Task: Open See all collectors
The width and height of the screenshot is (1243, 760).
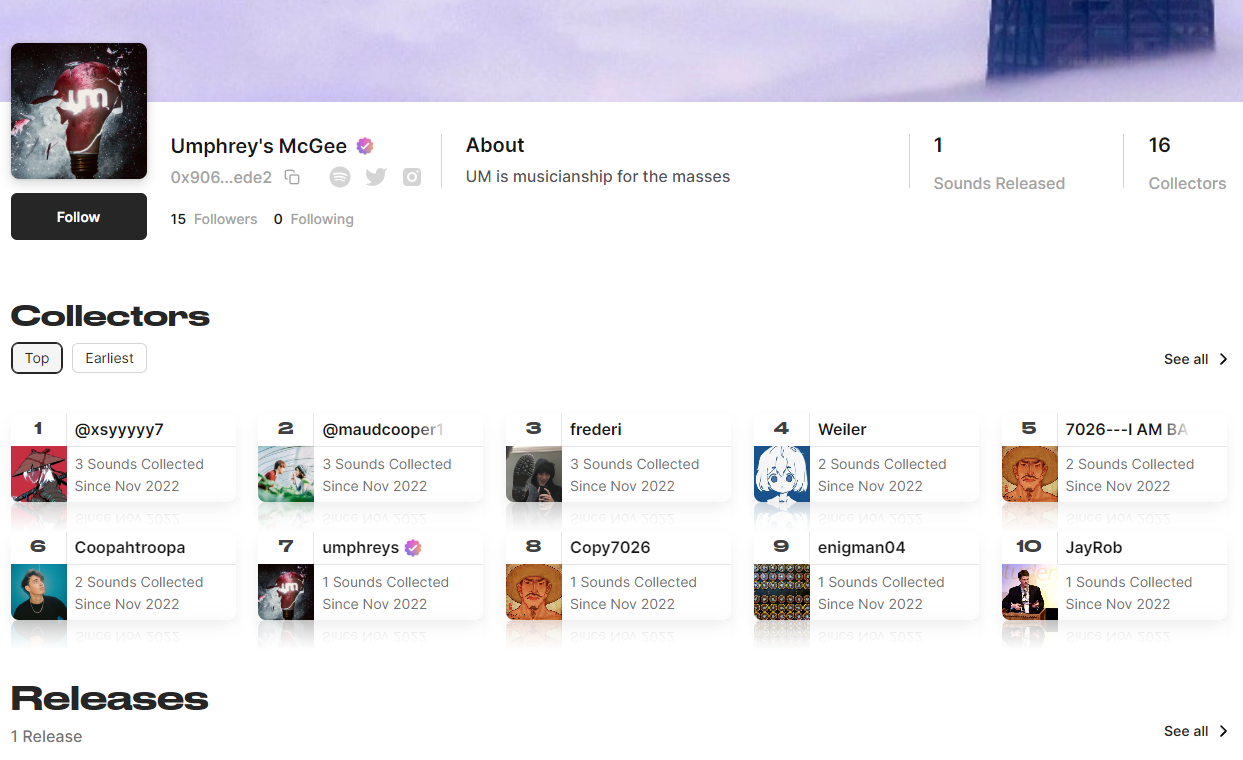Action: click(x=1196, y=359)
